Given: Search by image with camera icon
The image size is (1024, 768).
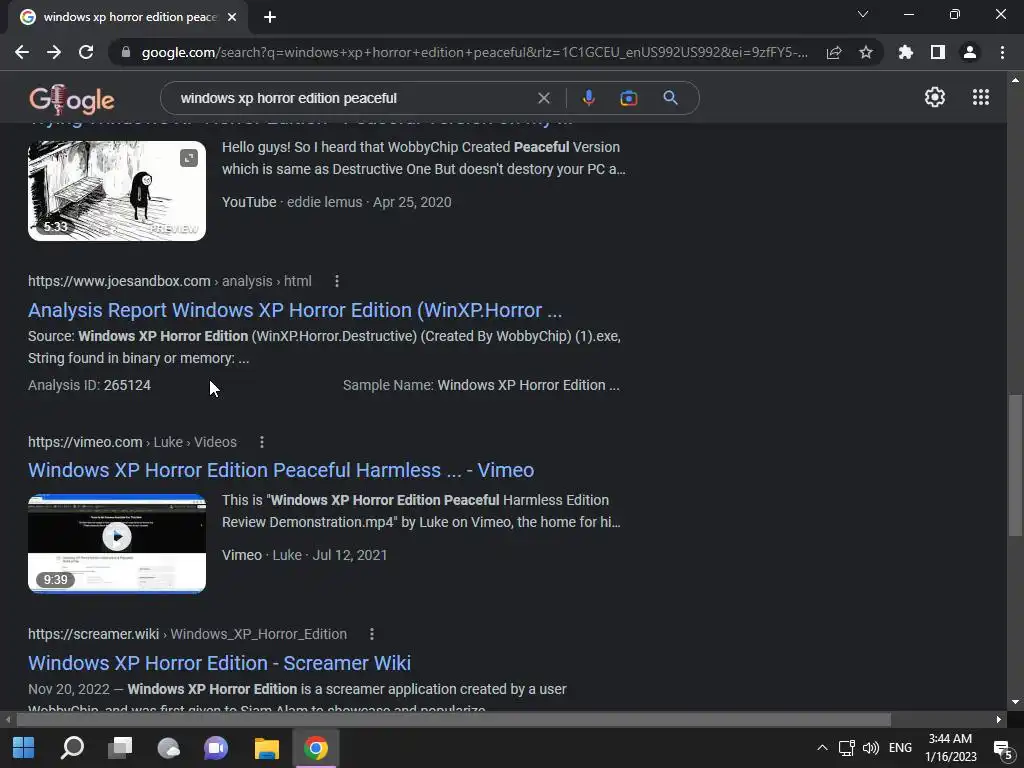Looking at the screenshot, I should click(x=628, y=98).
